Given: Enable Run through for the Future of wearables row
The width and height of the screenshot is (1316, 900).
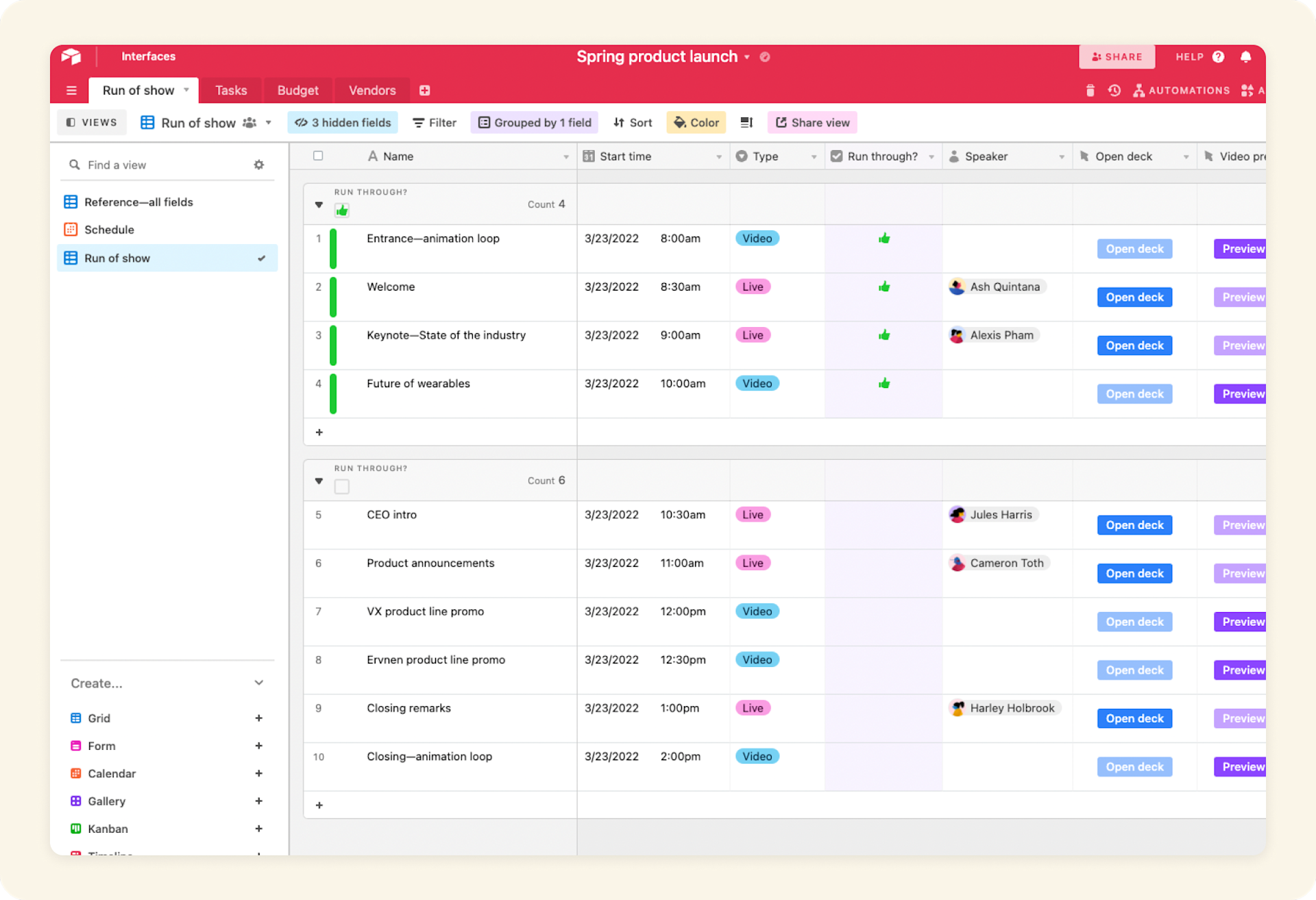Looking at the screenshot, I should [884, 383].
